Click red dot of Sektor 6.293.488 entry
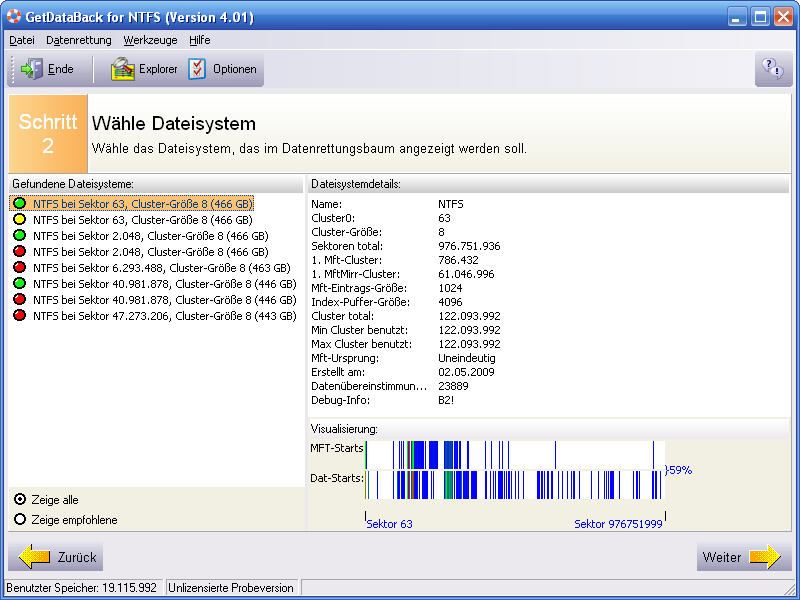The height and width of the screenshot is (600, 800). point(20,267)
